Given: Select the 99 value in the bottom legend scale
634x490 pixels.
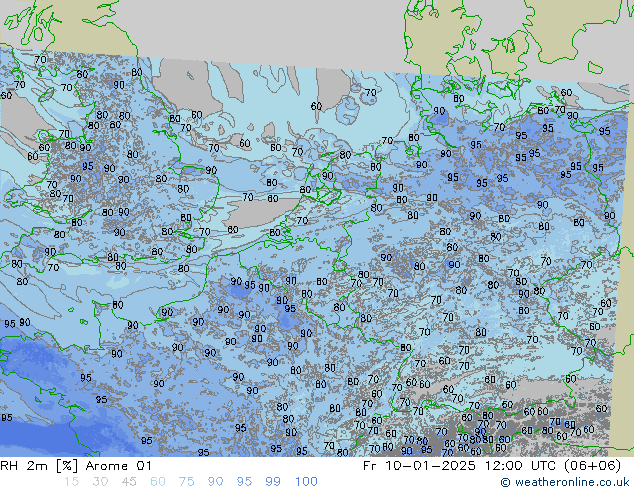Looking at the screenshot, I should (x=273, y=482).
